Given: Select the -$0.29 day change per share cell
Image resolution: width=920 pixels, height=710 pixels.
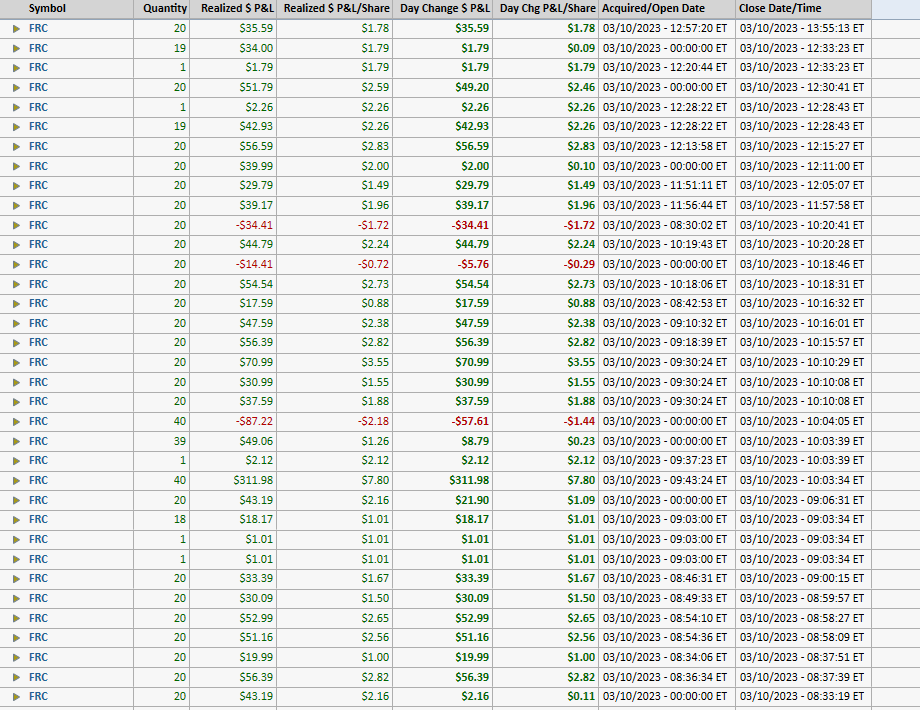Looking at the screenshot, I should pyautogui.click(x=546, y=265).
